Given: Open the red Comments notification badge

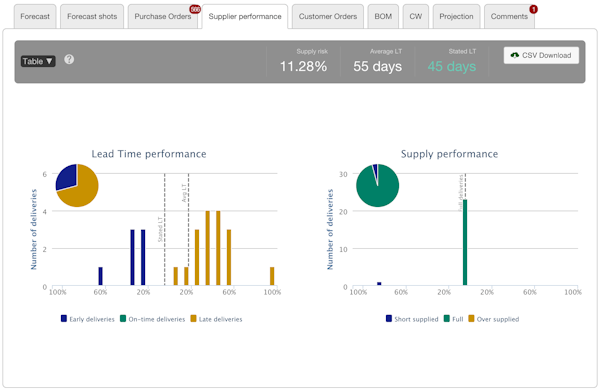Looking at the screenshot, I should (x=533, y=9).
